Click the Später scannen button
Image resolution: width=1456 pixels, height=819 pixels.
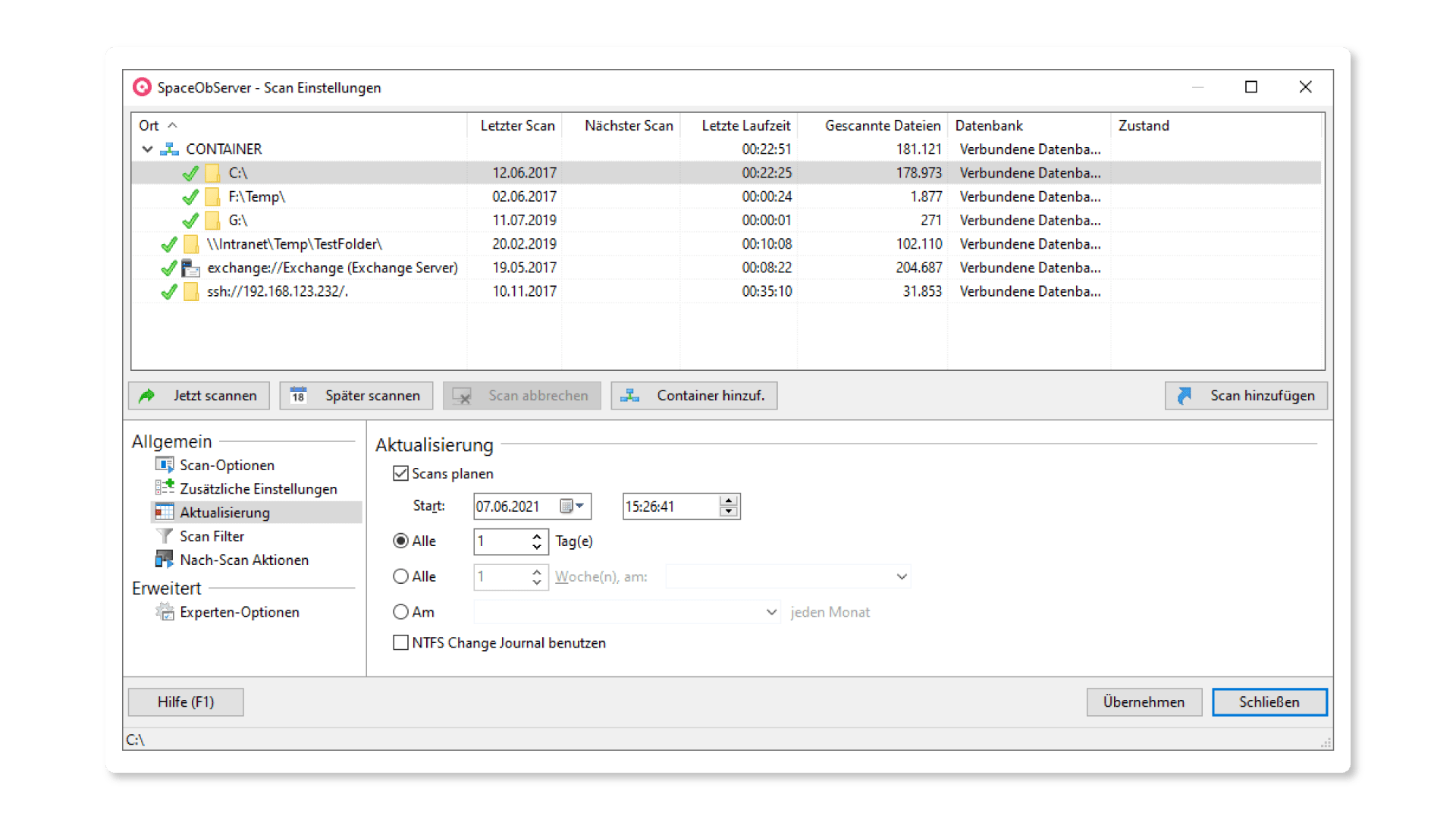click(356, 395)
